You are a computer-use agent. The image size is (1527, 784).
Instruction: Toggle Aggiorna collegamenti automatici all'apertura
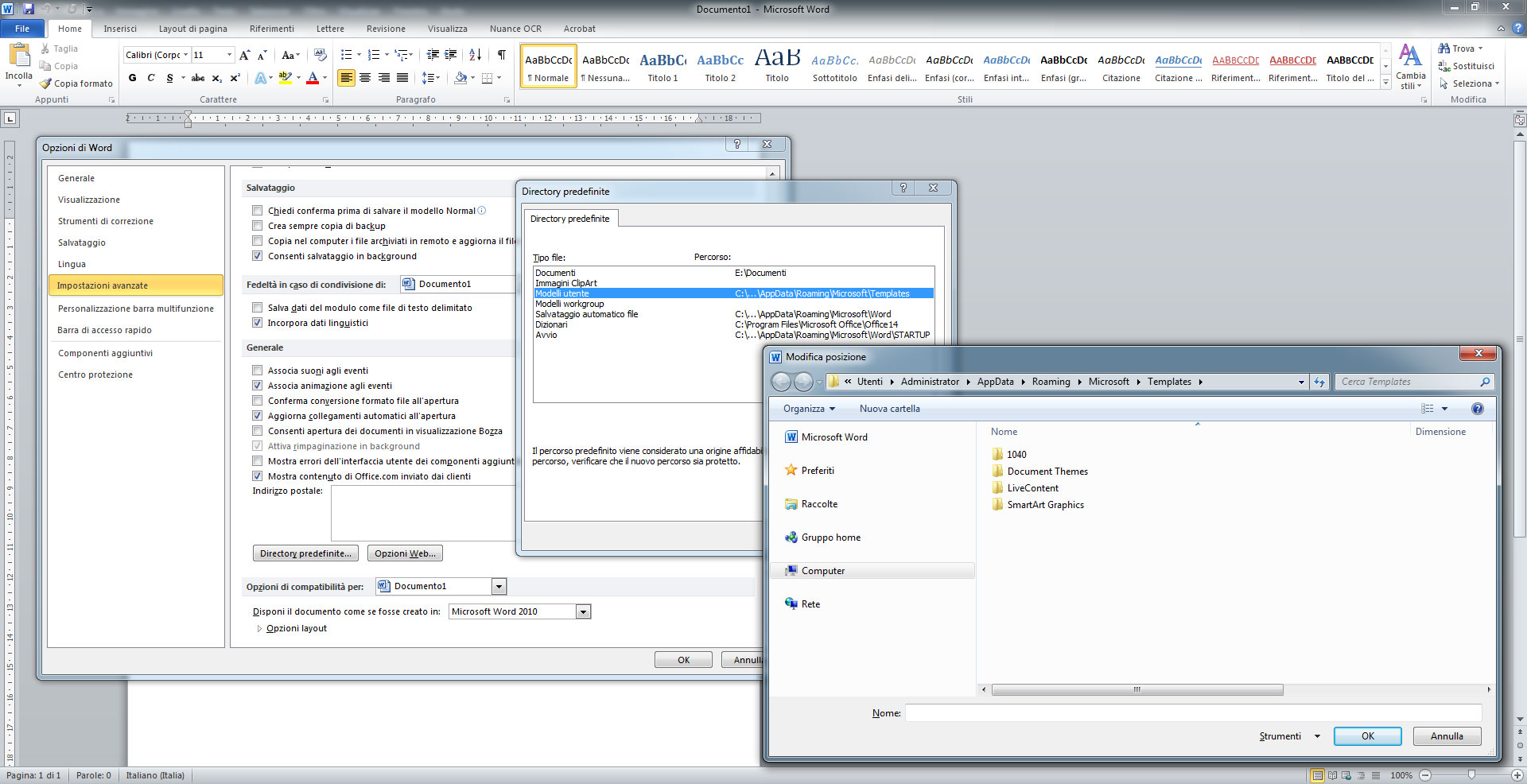(257, 416)
